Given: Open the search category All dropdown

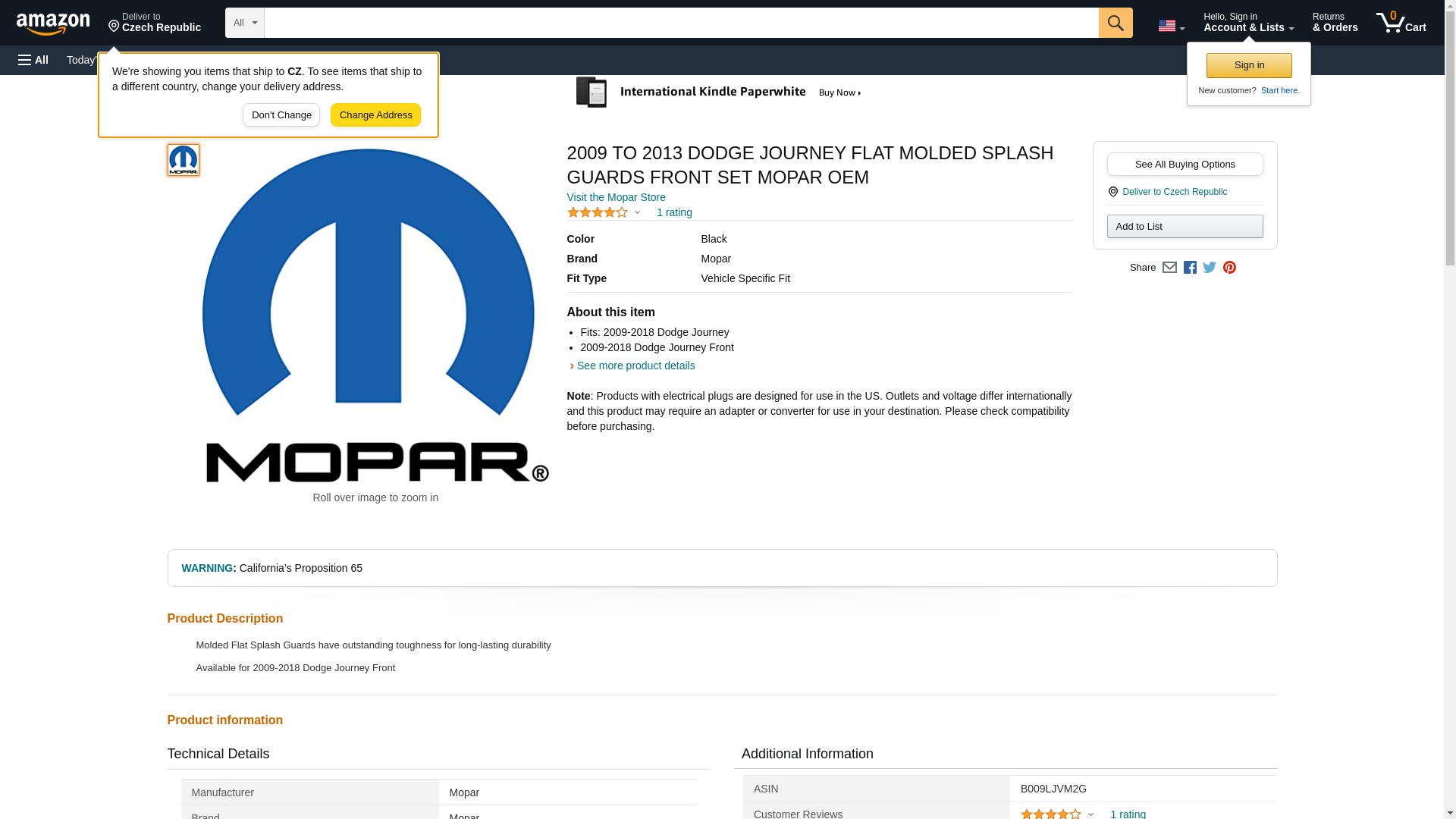Looking at the screenshot, I should tap(244, 23).
